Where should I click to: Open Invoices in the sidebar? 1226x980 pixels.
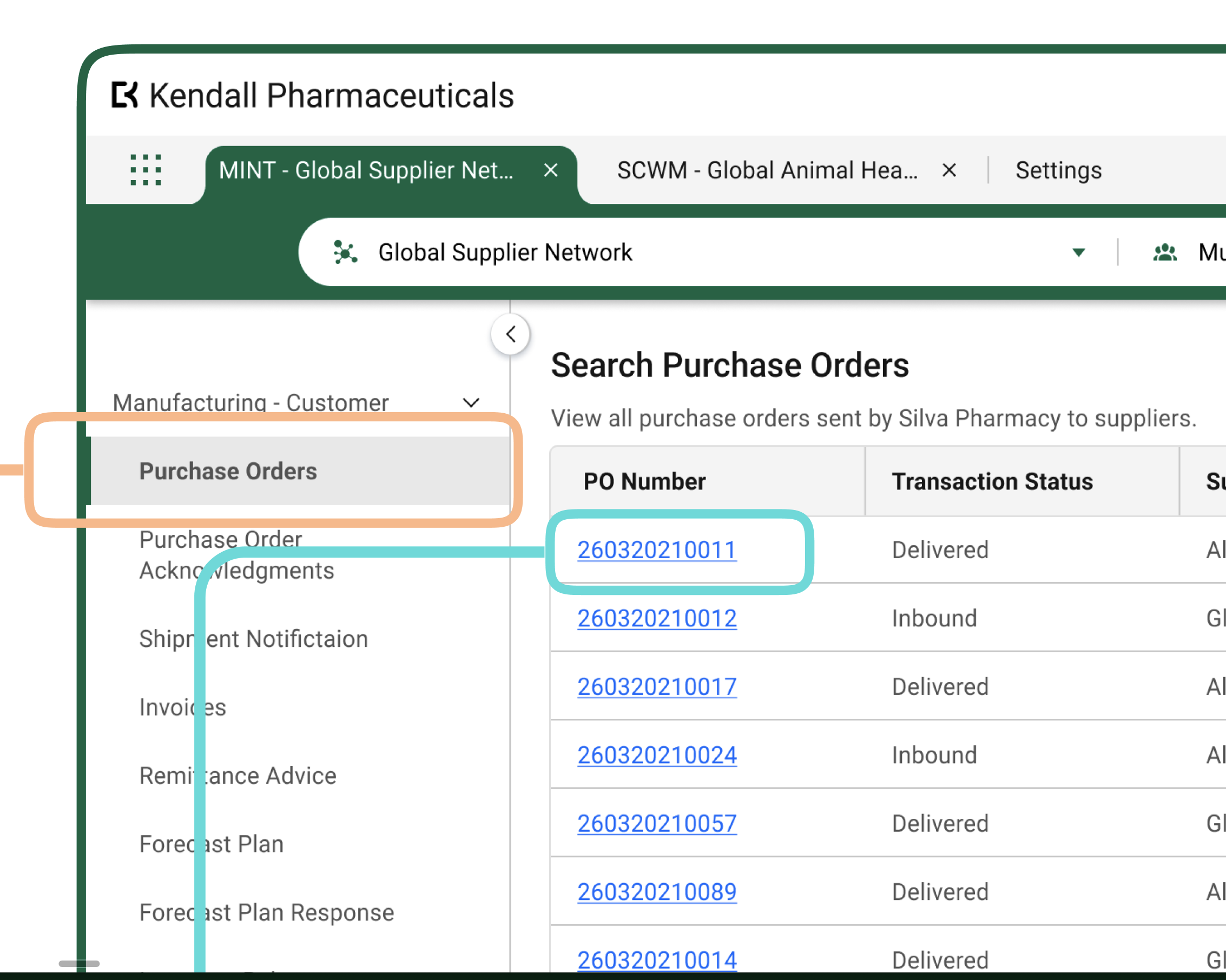(x=182, y=707)
